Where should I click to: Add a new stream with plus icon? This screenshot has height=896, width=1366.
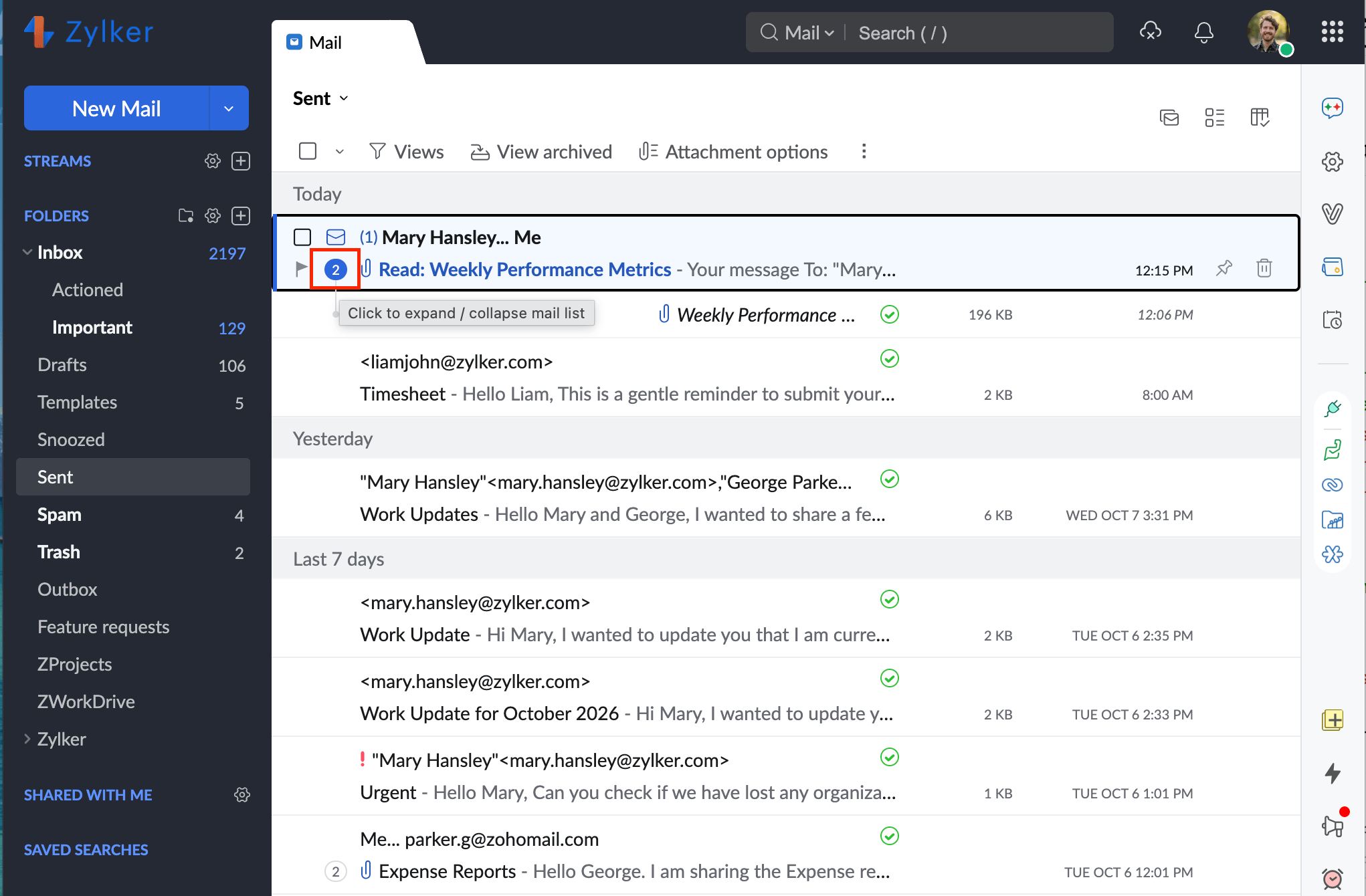pyautogui.click(x=241, y=161)
